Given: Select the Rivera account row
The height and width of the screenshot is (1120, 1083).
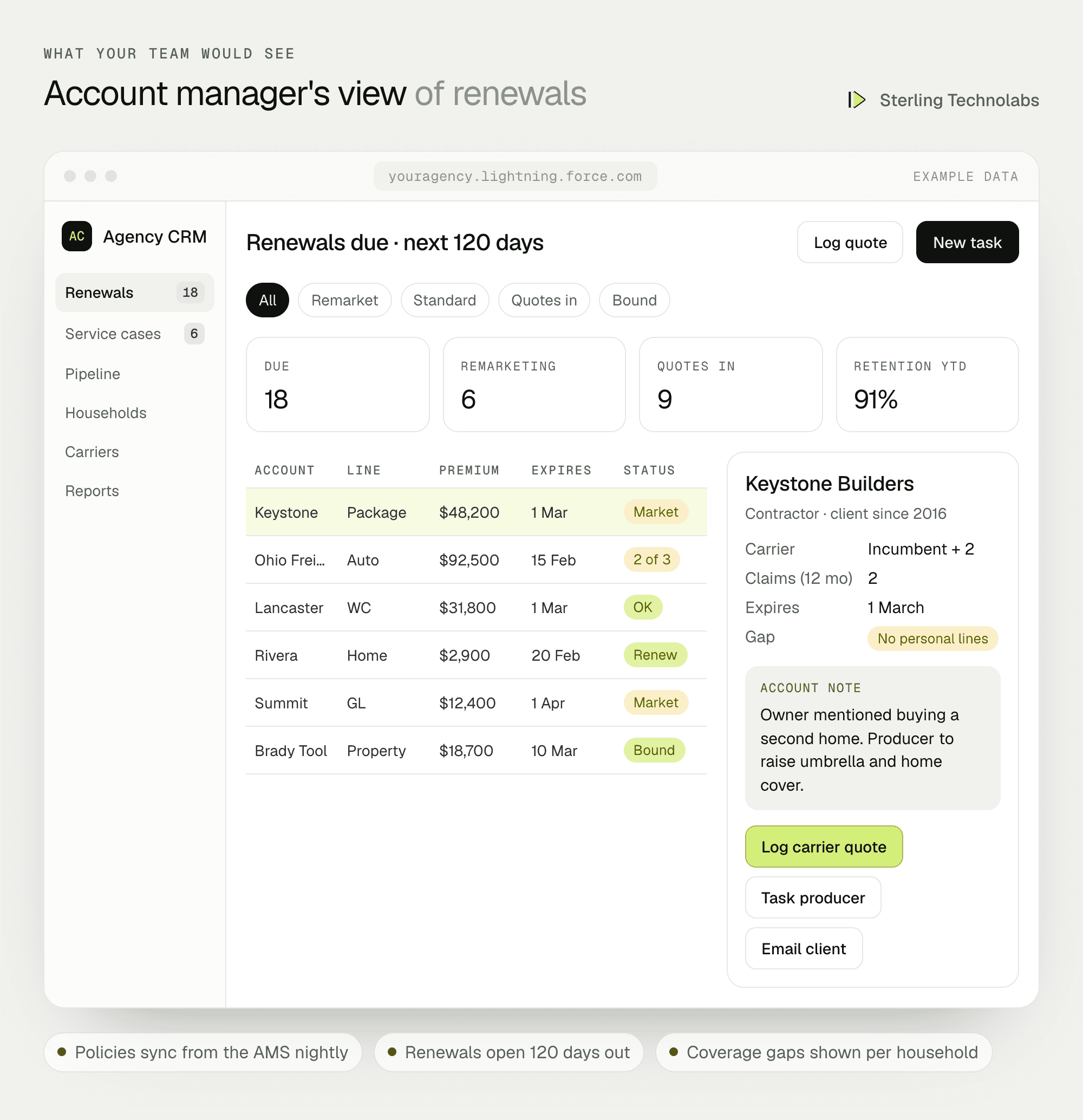Looking at the screenshot, I should (x=477, y=655).
